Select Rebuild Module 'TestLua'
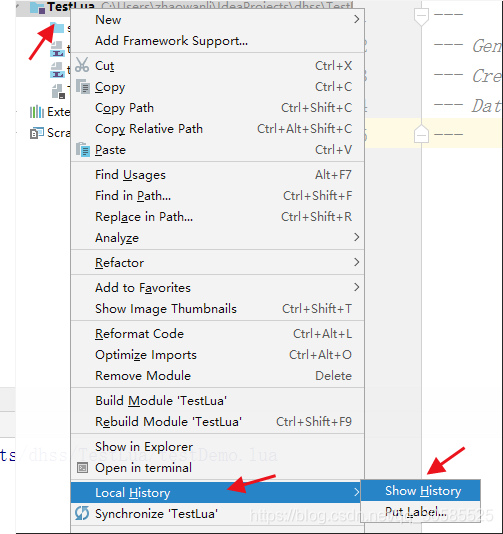Screen dimensions: 503x534 pos(217,422)
